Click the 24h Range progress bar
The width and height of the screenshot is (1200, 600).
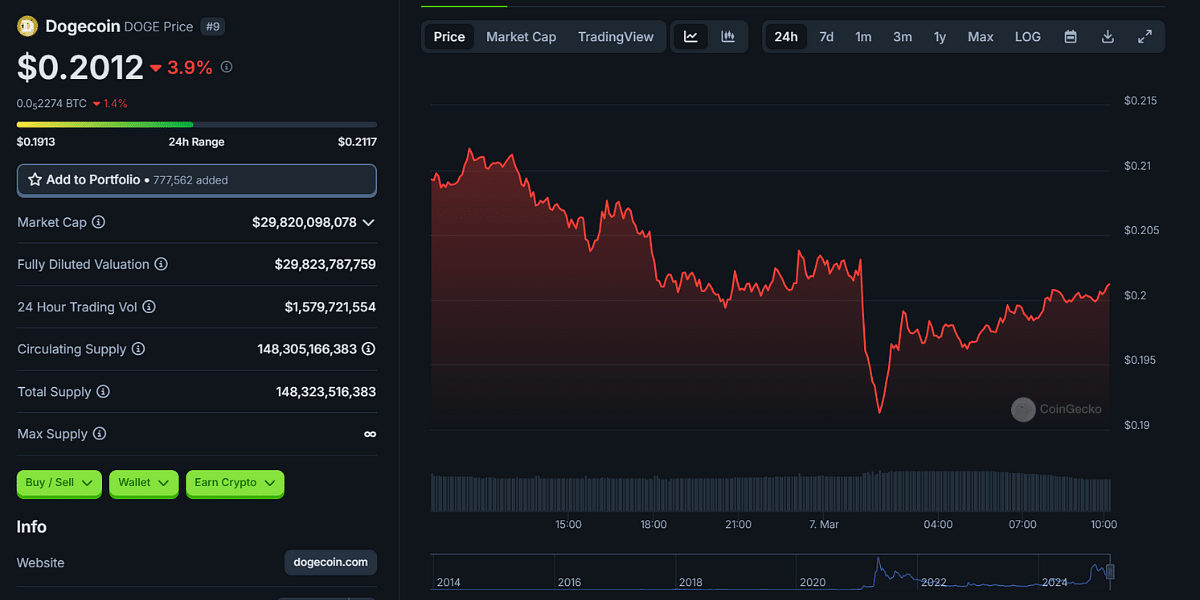(x=197, y=125)
